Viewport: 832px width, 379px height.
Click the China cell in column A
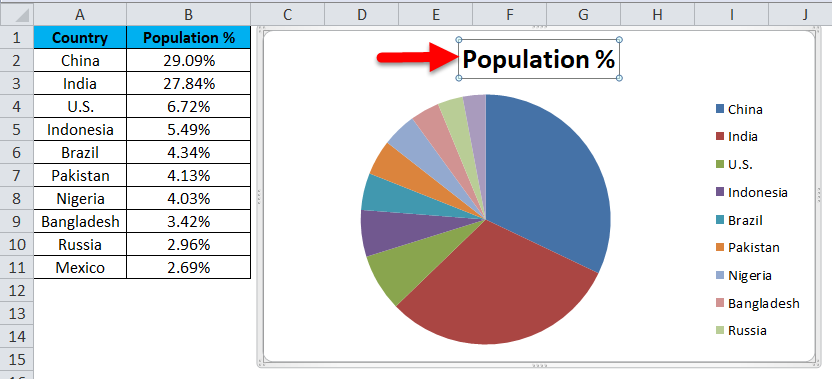(x=80, y=61)
